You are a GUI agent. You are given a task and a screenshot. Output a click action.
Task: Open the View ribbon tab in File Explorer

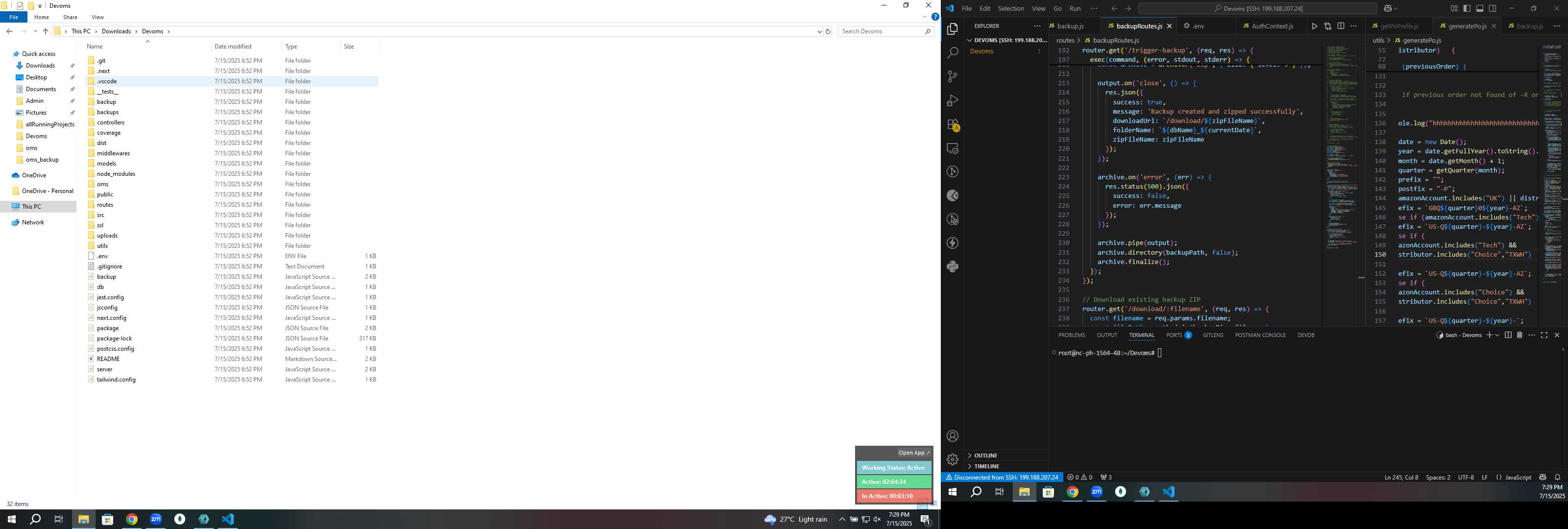(x=98, y=17)
